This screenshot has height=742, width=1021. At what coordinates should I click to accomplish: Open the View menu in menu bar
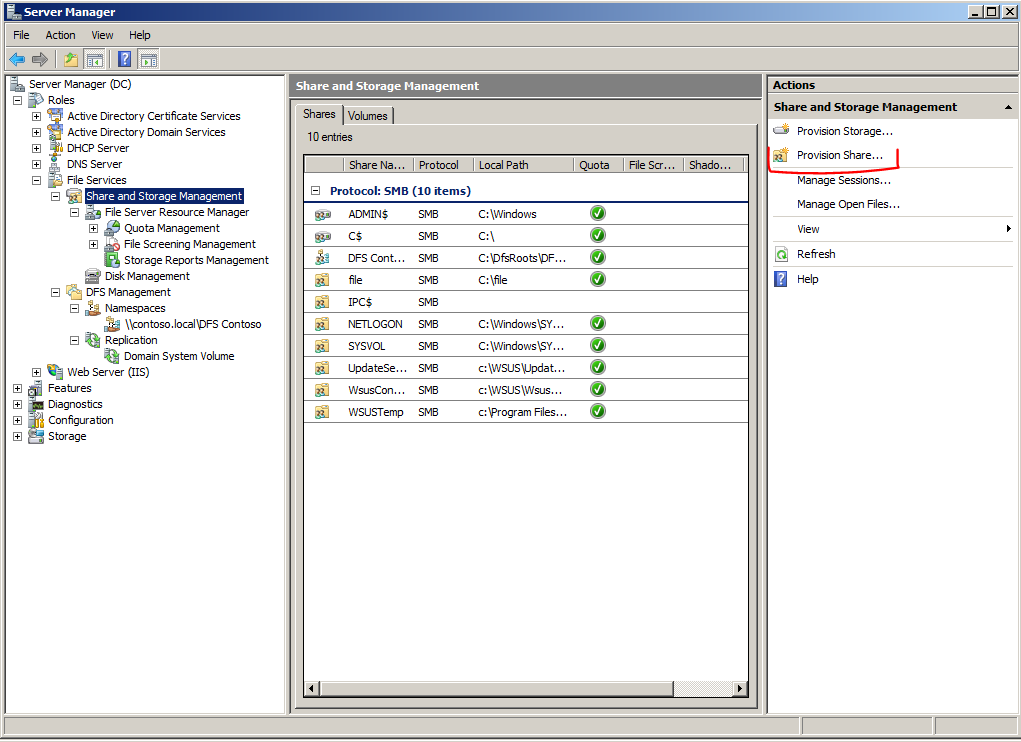point(102,35)
